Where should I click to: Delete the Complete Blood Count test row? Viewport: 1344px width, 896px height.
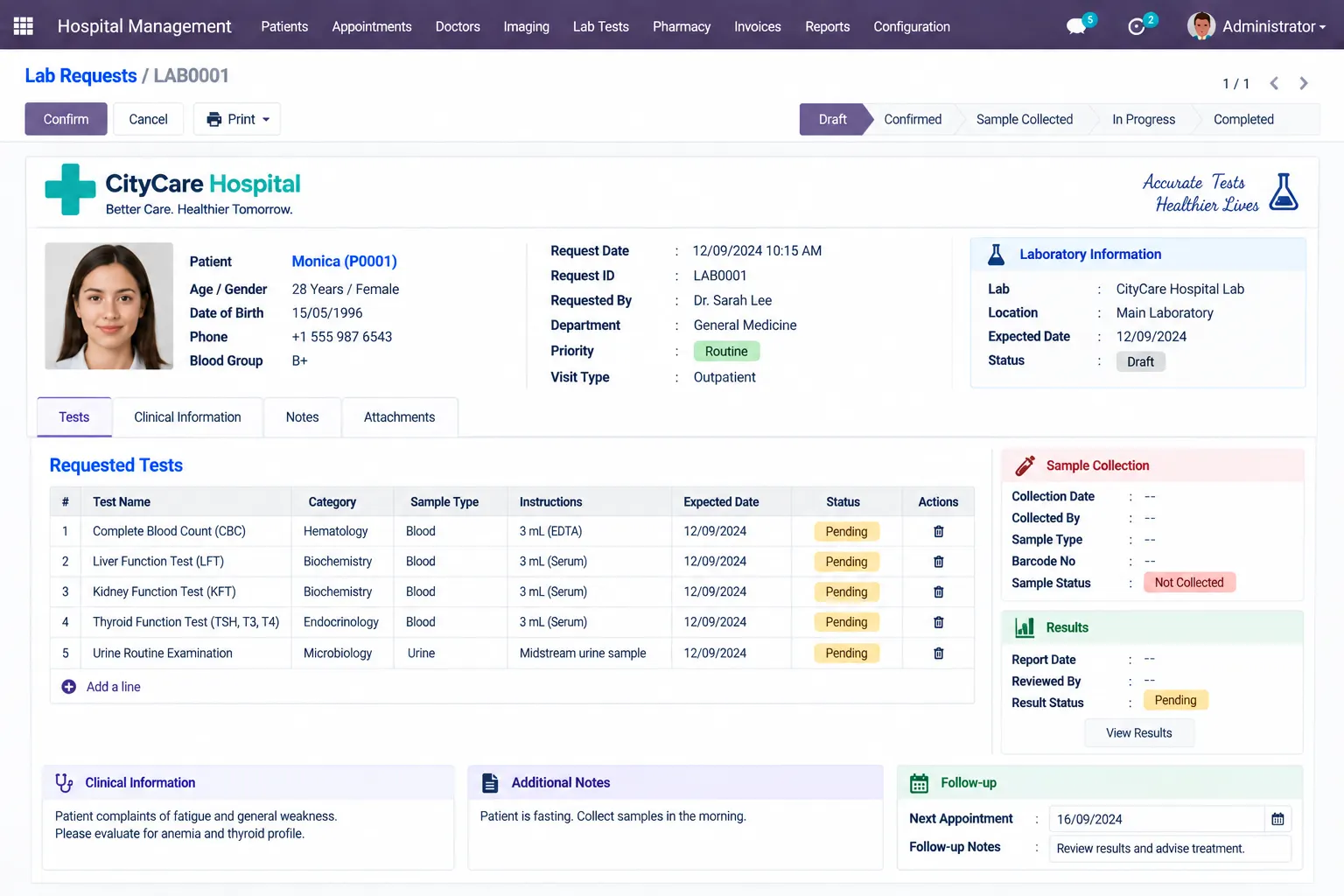coord(938,531)
